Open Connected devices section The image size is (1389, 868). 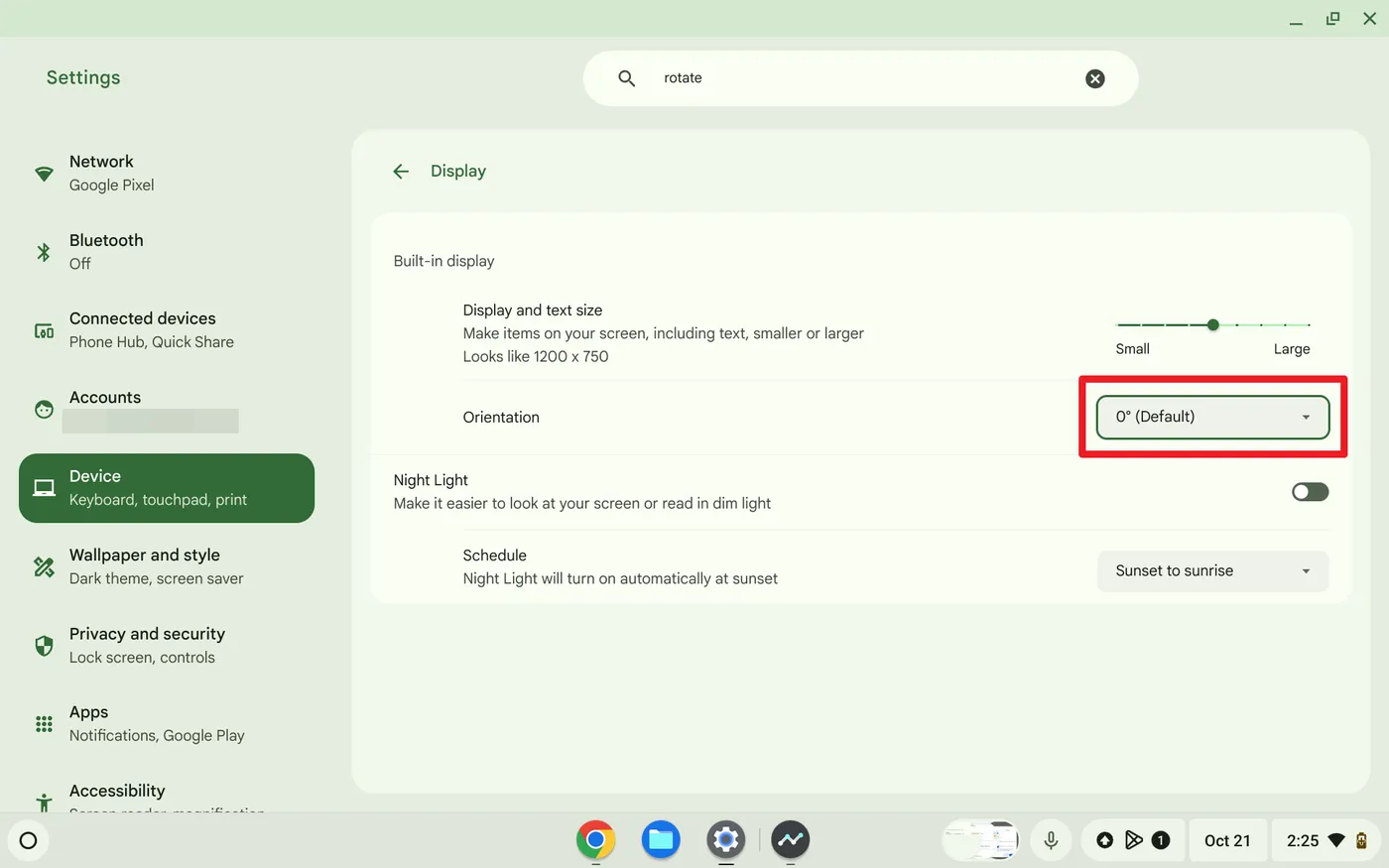[167, 330]
